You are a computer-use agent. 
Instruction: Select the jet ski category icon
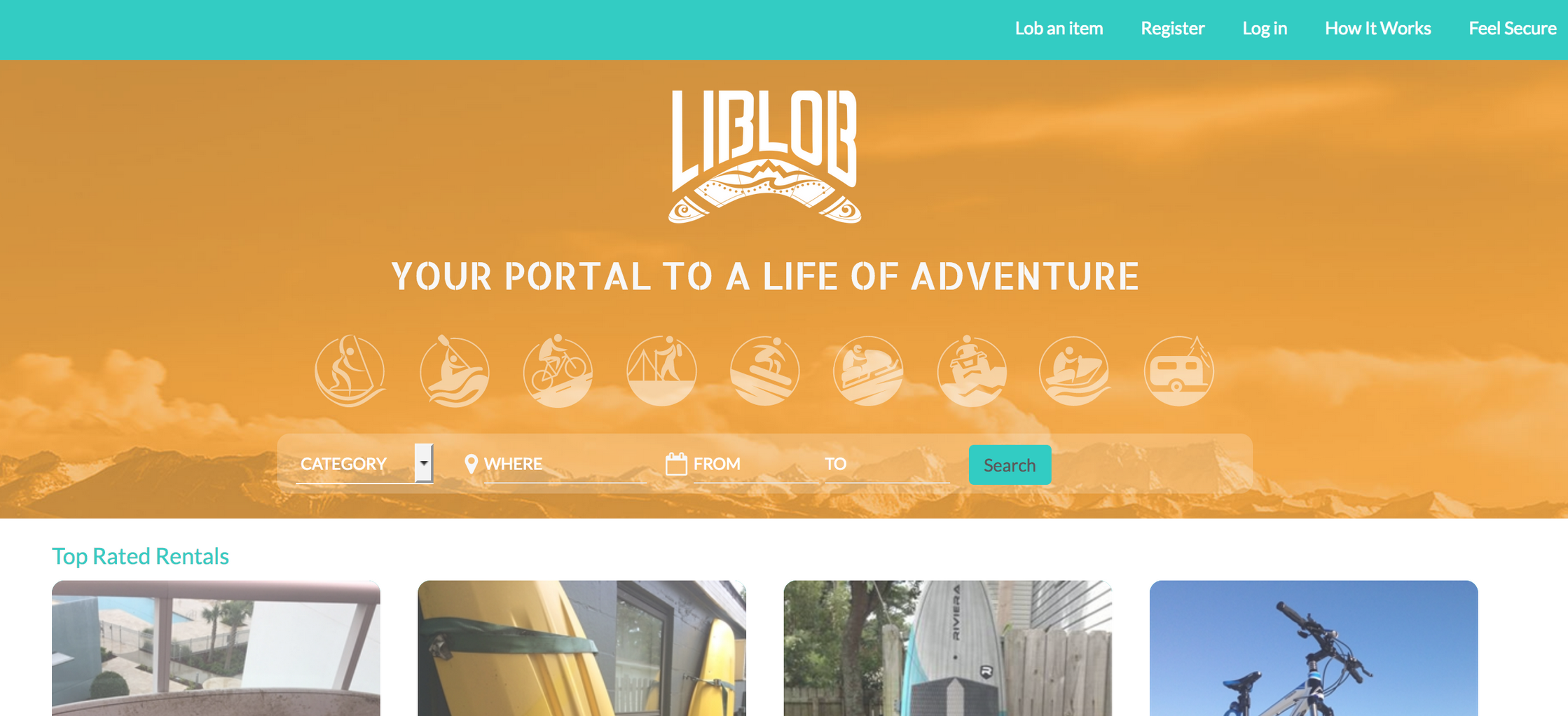(x=1075, y=371)
